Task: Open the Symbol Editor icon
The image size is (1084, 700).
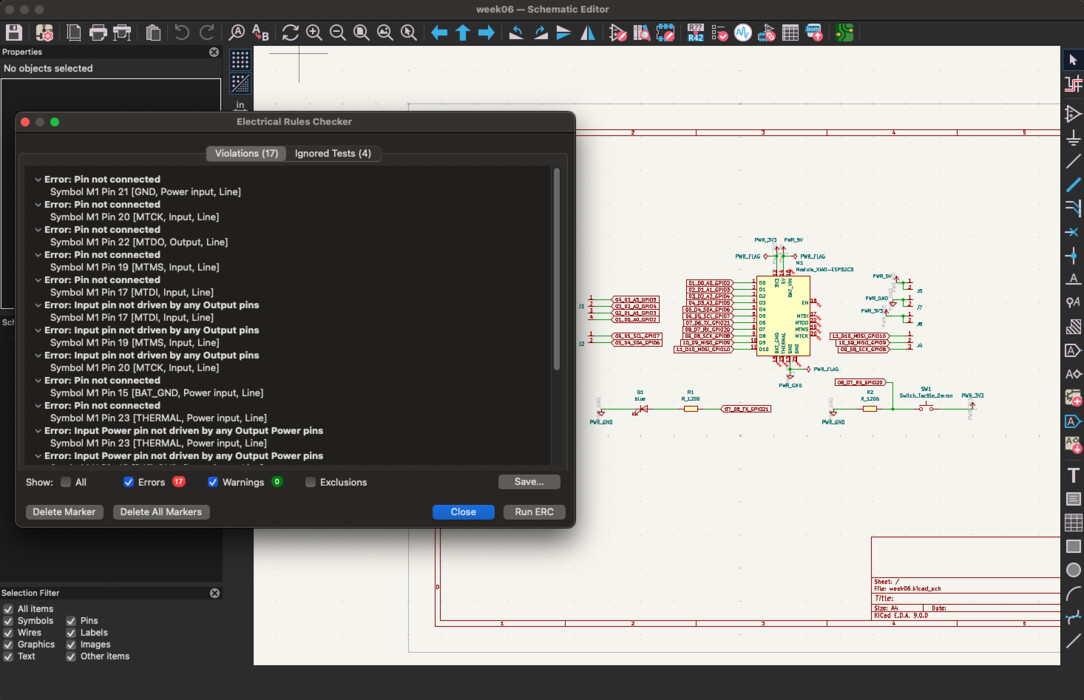Action: 618,32
